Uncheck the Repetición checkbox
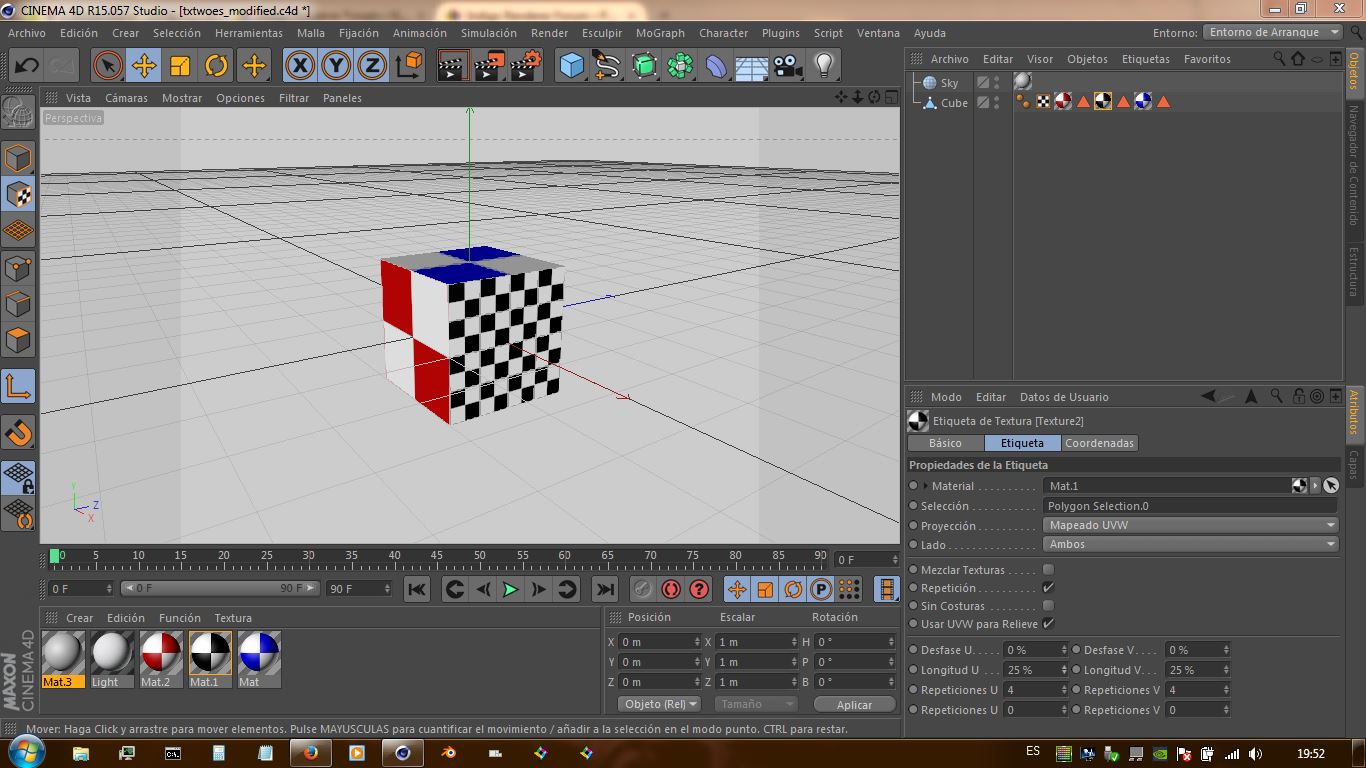Image resolution: width=1366 pixels, height=768 pixels. click(1048, 588)
